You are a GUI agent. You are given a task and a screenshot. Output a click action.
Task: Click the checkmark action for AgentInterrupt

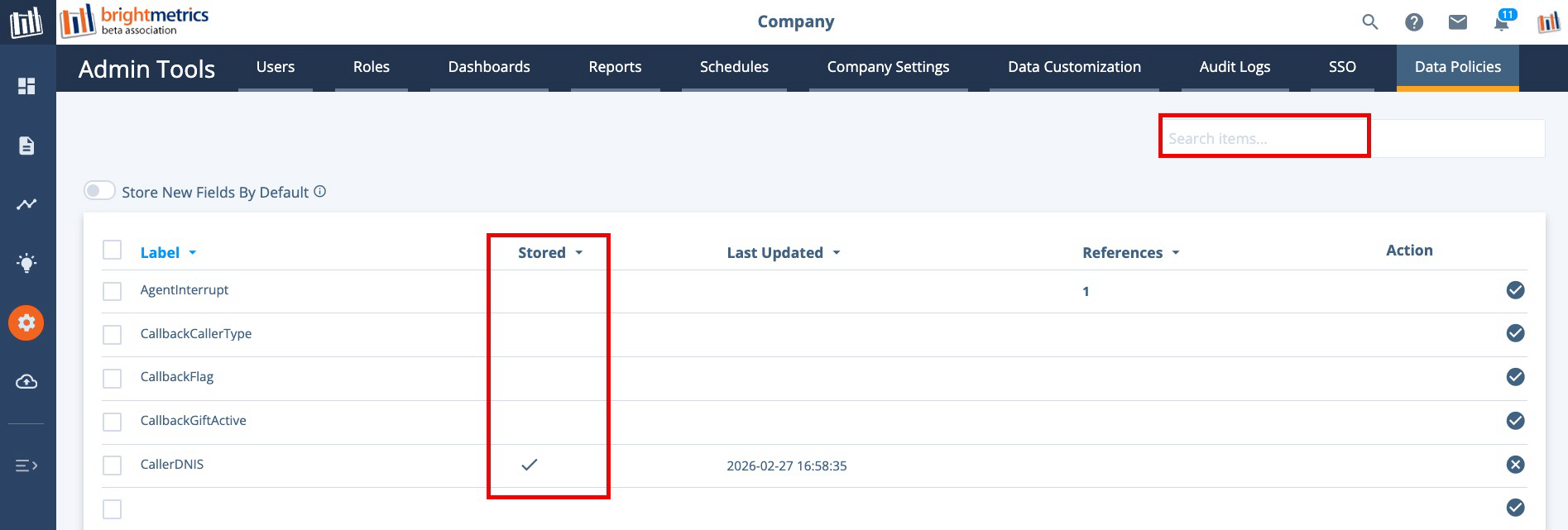click(1515, 290)
